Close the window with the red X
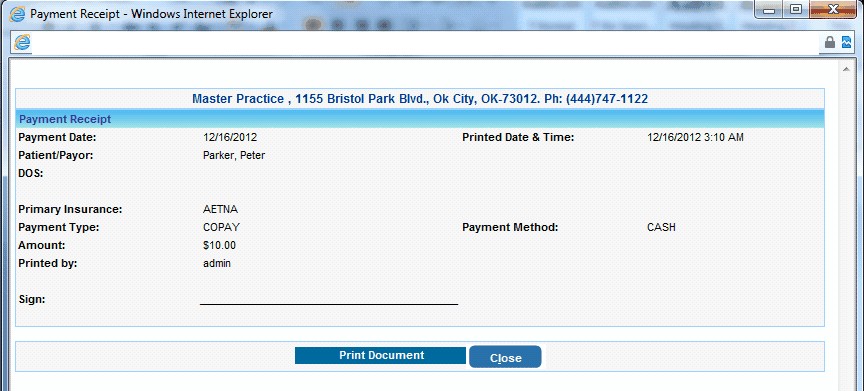The width and height of the screenshot is (864, 391). pos(833,10)
